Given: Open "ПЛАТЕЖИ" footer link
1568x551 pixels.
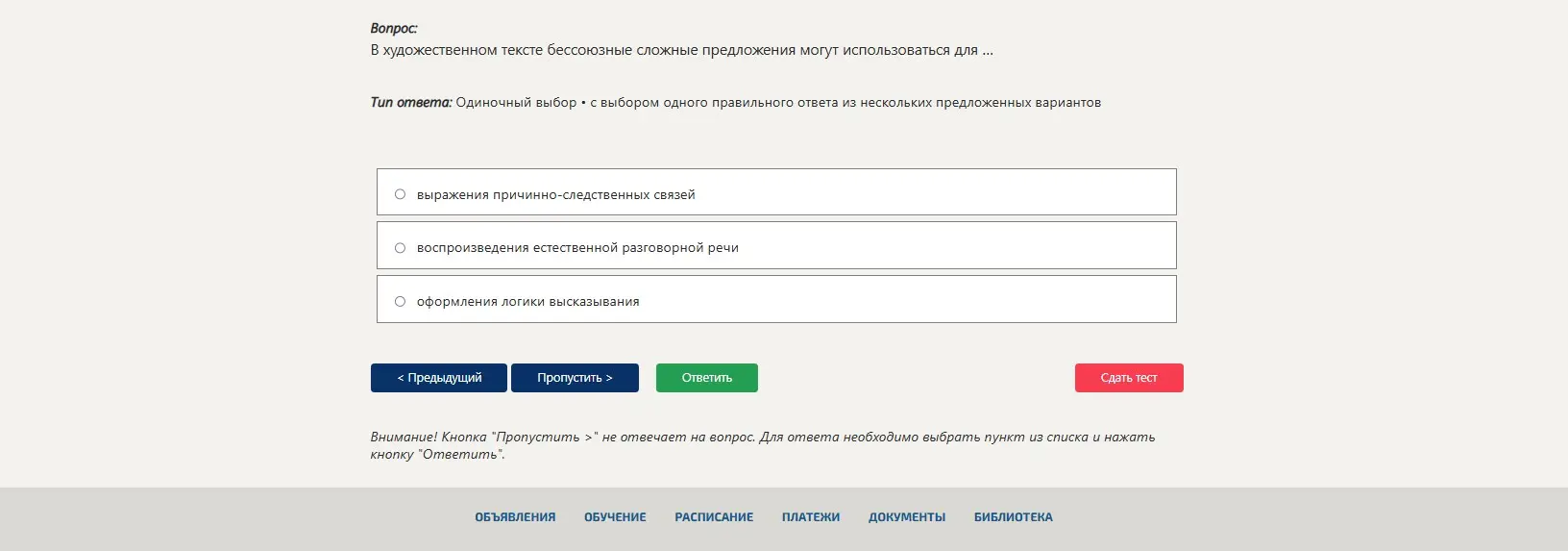Looking at the screenshot, I should [x=811, y=517].
